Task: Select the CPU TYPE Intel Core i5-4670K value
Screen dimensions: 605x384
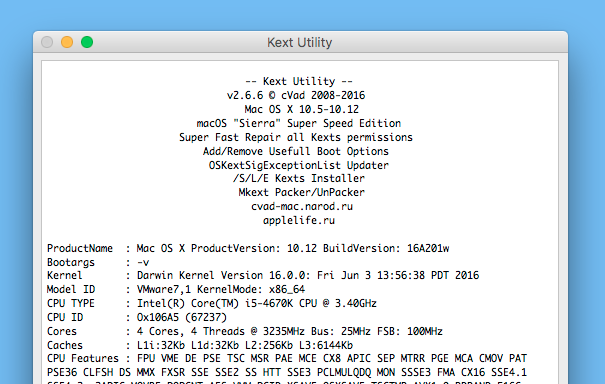Action: [x=257, y=303]
